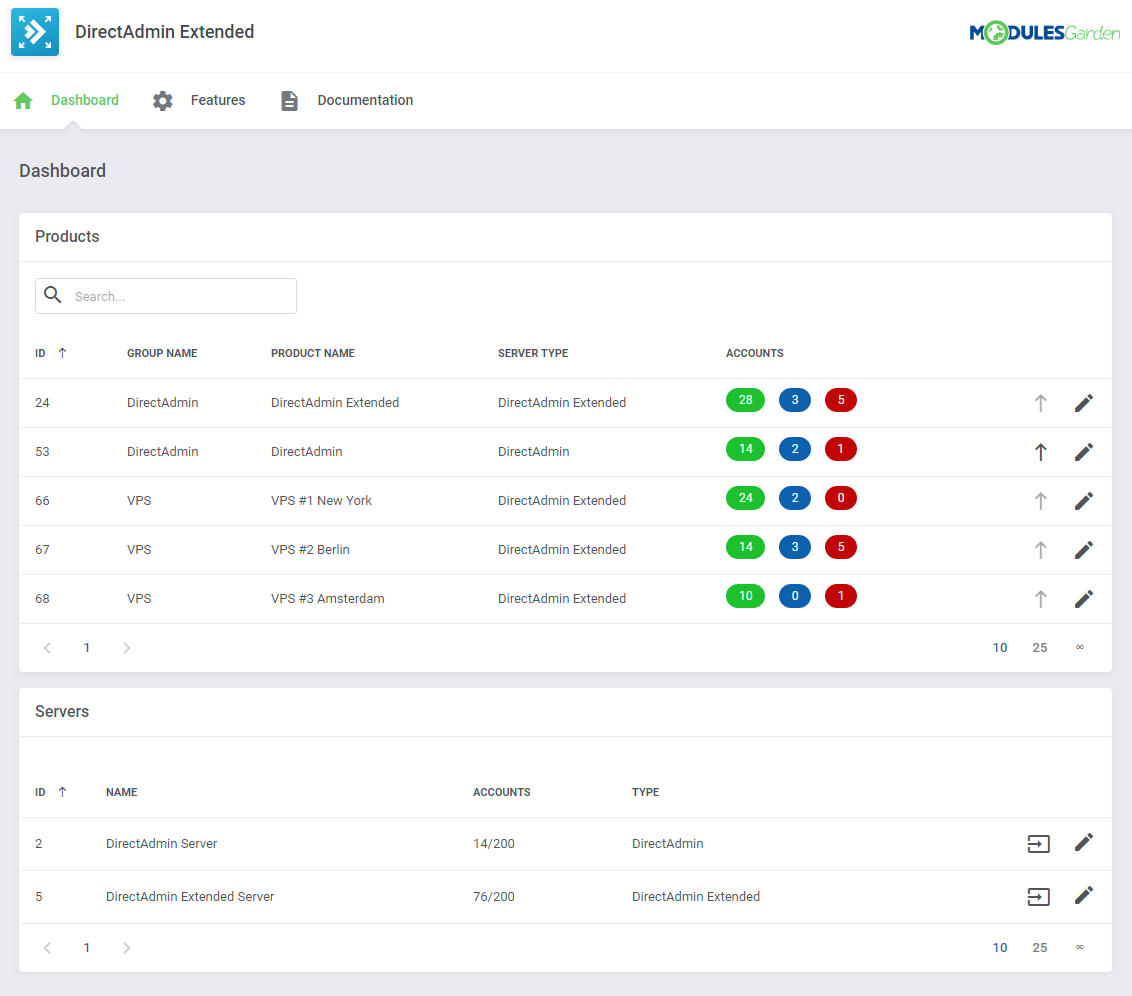Click the search magnifier icon in Products

53,295
